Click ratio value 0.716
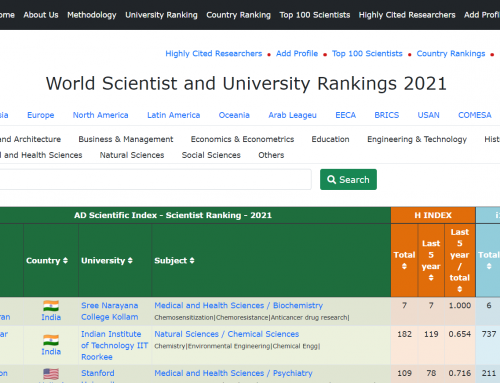The height and width of the screenshot is (383, 500). point(460,373)
